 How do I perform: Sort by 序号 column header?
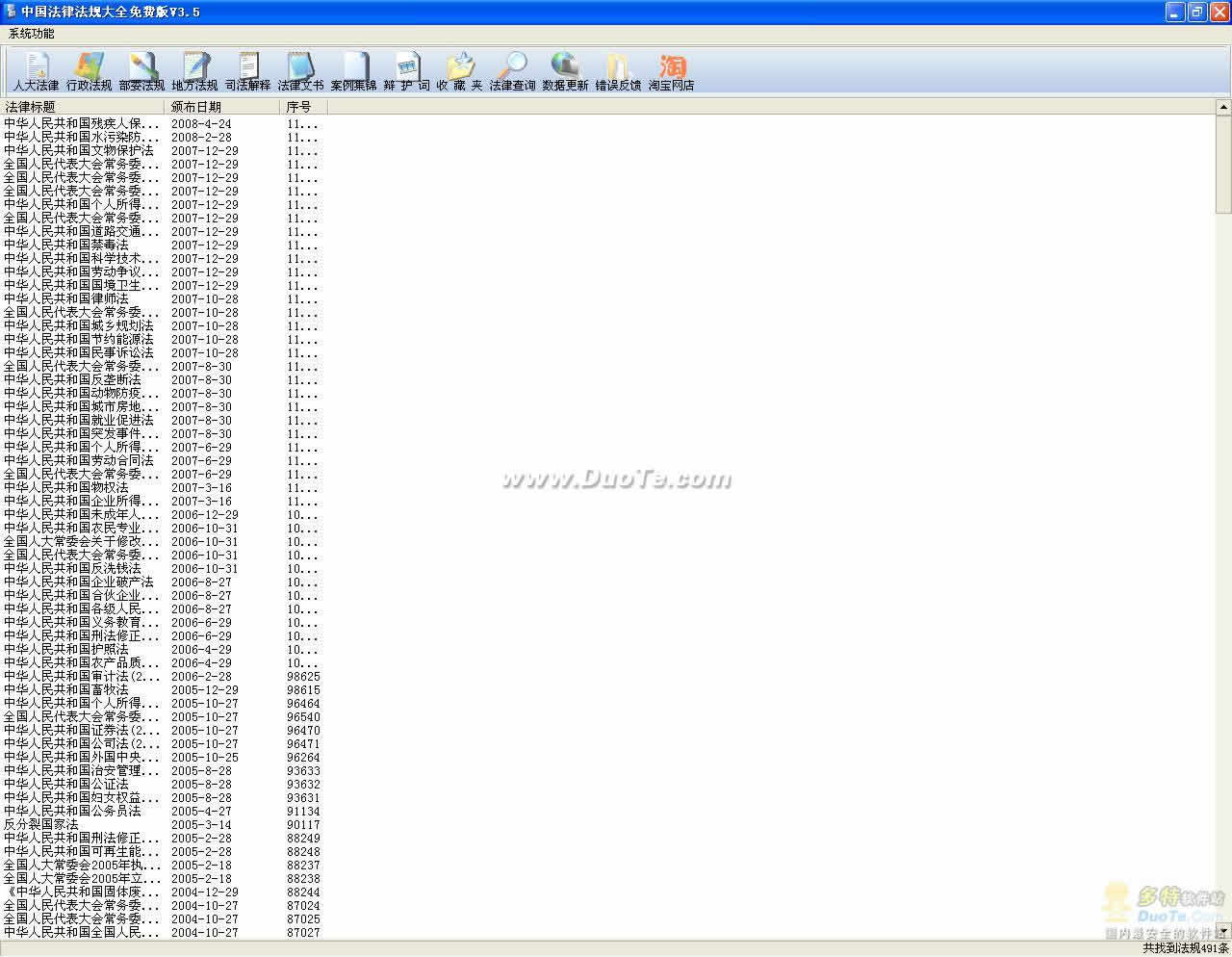point(304,107)
